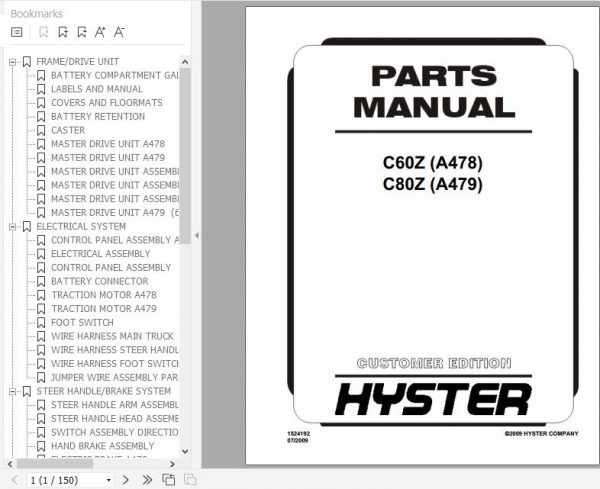
Task: Open the SWITCH ASSEMBLY DIRECTION bookmark
Action: tap(115, 433)
